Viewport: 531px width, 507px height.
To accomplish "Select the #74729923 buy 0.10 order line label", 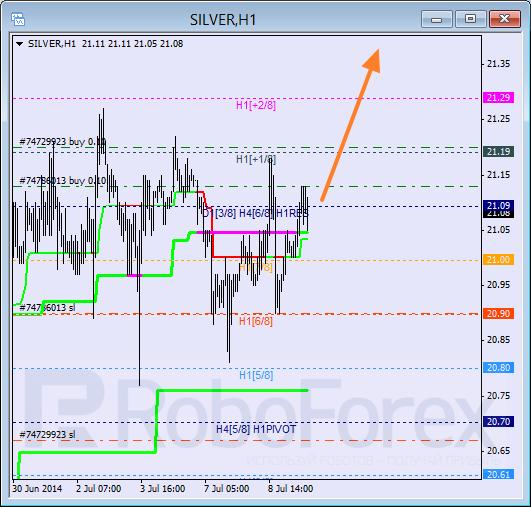I will (63, 142).
